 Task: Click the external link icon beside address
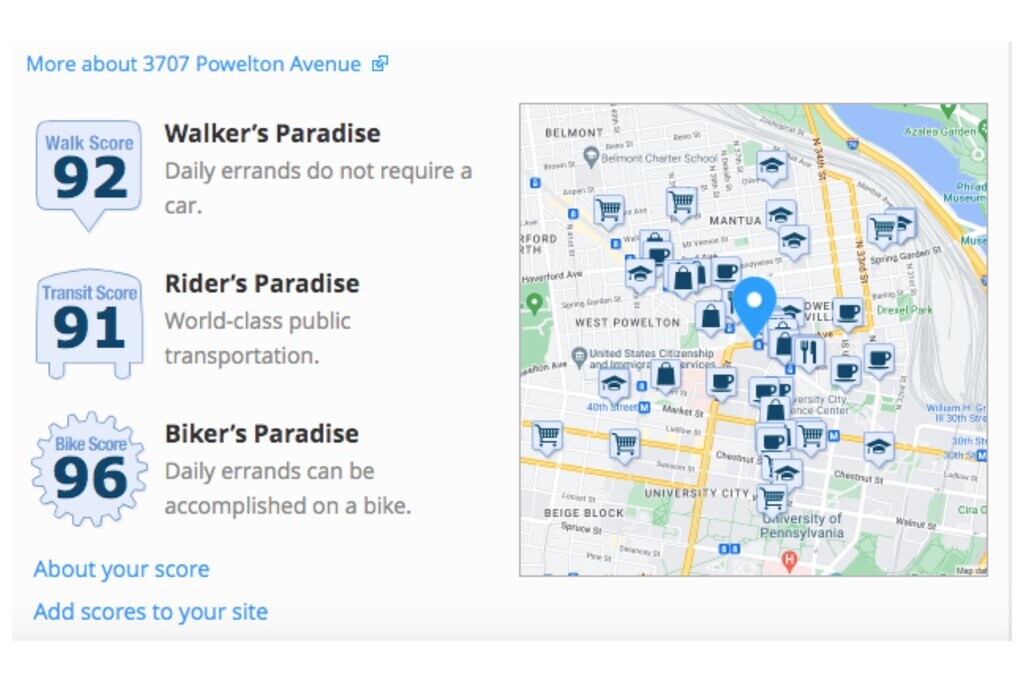[379, 64]
